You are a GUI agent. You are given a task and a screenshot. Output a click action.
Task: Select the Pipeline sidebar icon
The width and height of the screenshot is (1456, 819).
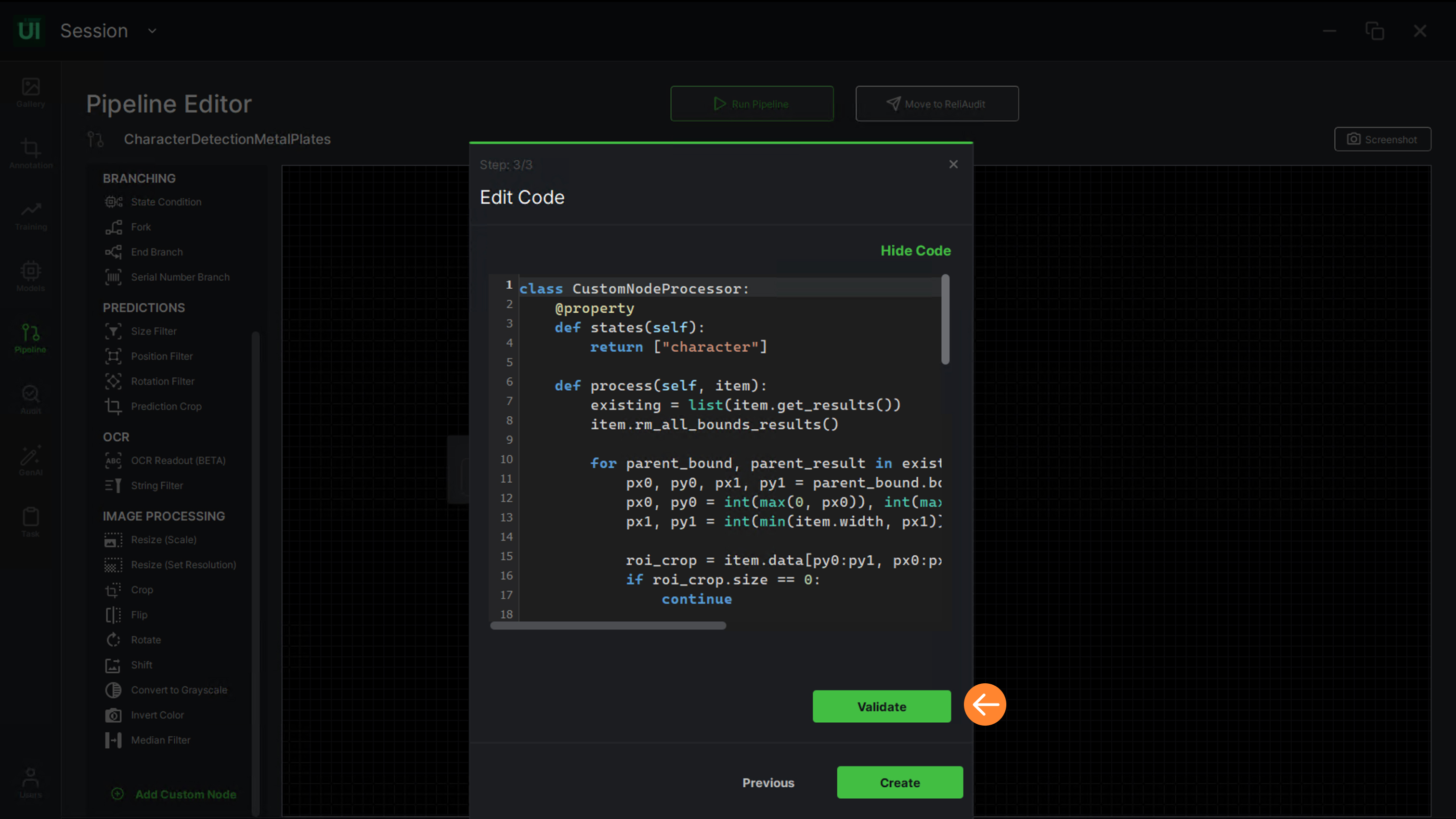click(30, 338)
